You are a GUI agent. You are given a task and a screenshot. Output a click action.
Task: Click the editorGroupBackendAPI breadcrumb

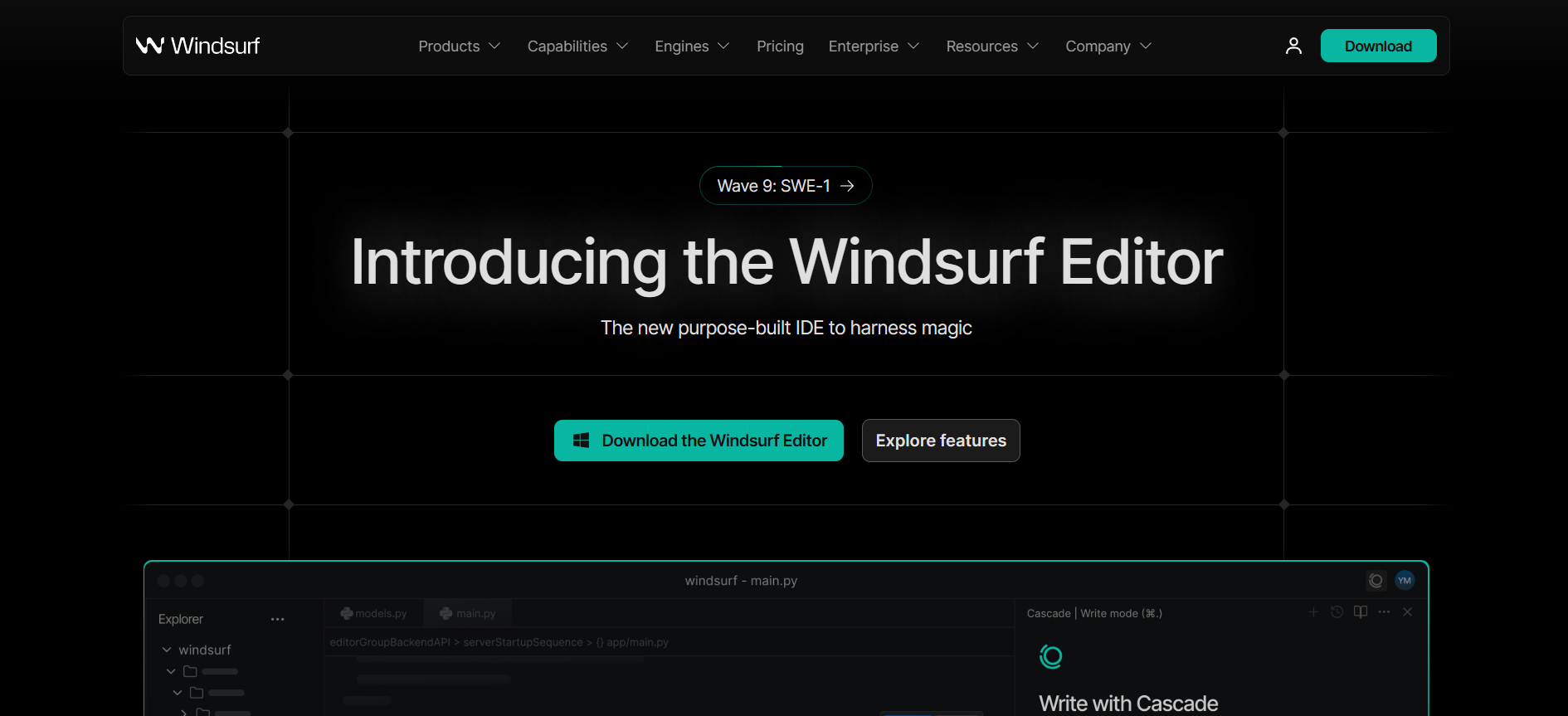click(x=390, y=642)
